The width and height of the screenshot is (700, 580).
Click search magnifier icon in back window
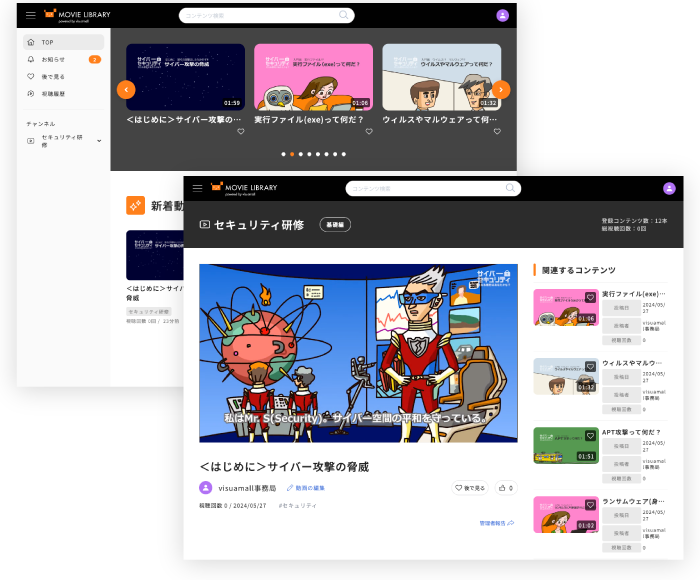[343, 15]
